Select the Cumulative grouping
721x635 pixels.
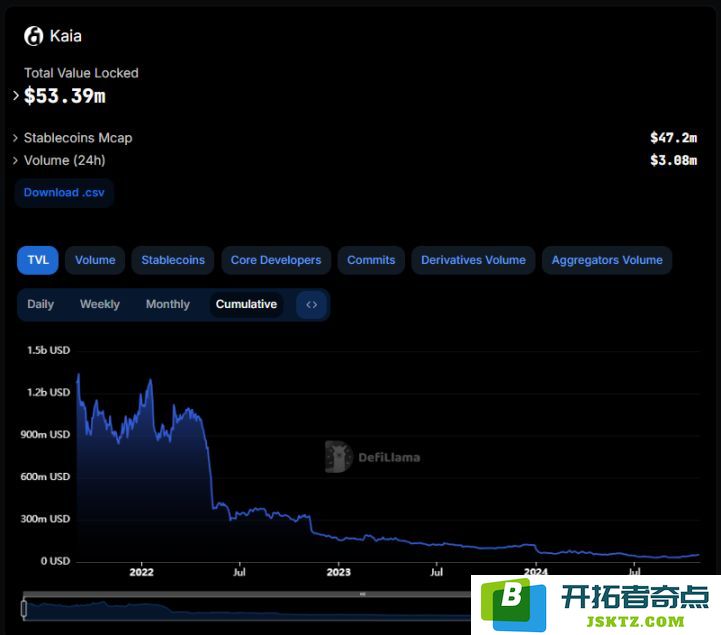click(x=246, y=304)
